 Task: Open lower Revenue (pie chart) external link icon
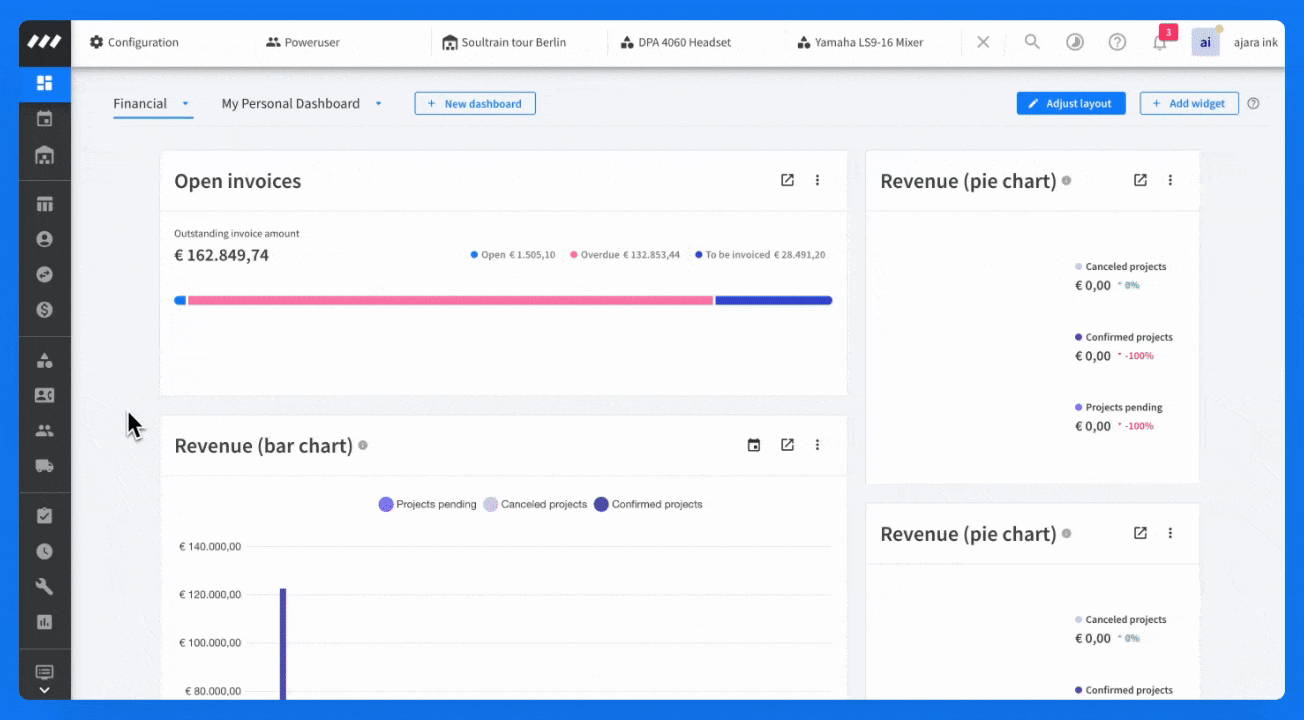[x=1140, y=533]
